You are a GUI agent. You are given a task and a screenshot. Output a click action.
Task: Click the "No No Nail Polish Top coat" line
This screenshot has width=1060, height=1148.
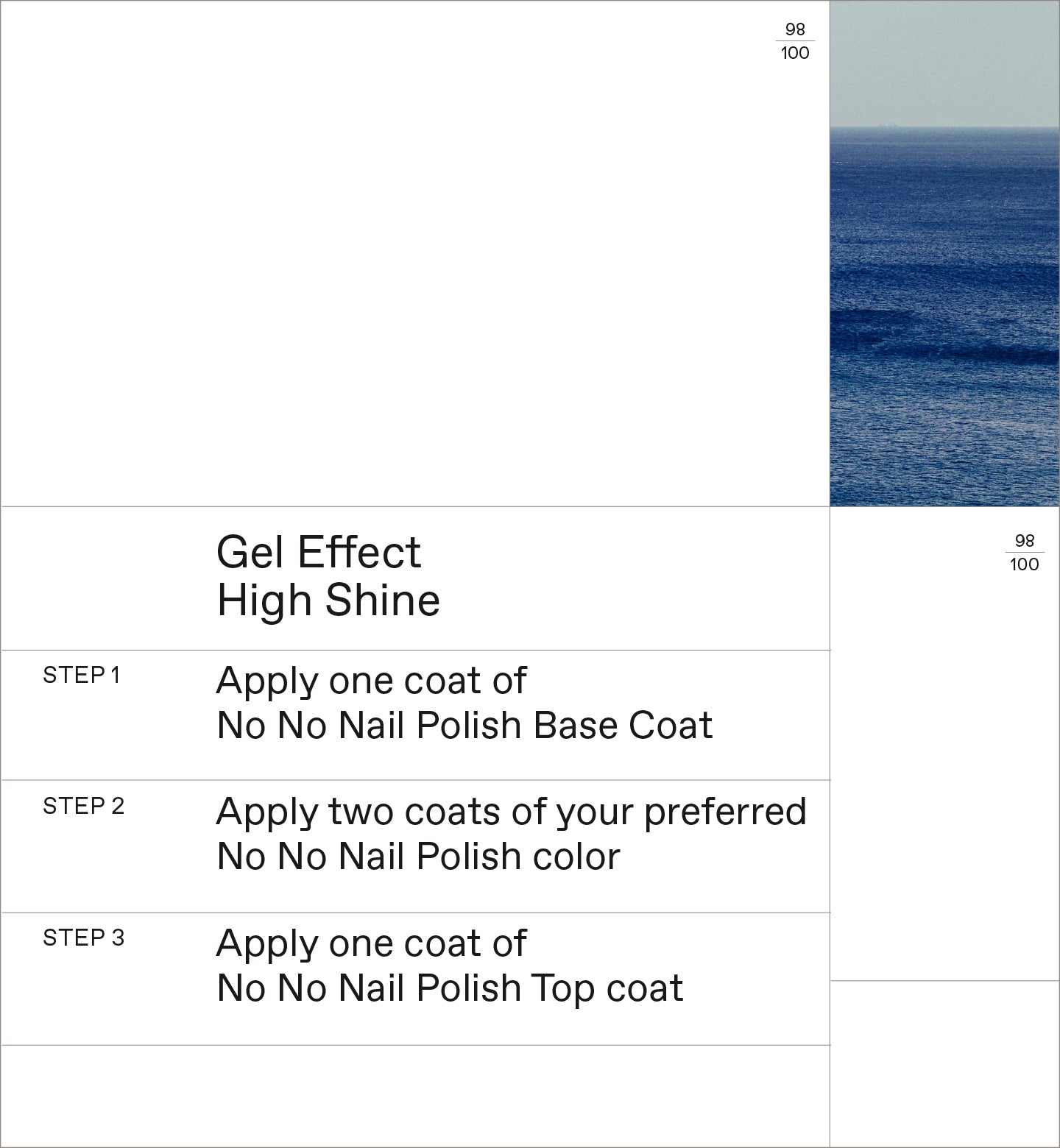click(450, 988)
